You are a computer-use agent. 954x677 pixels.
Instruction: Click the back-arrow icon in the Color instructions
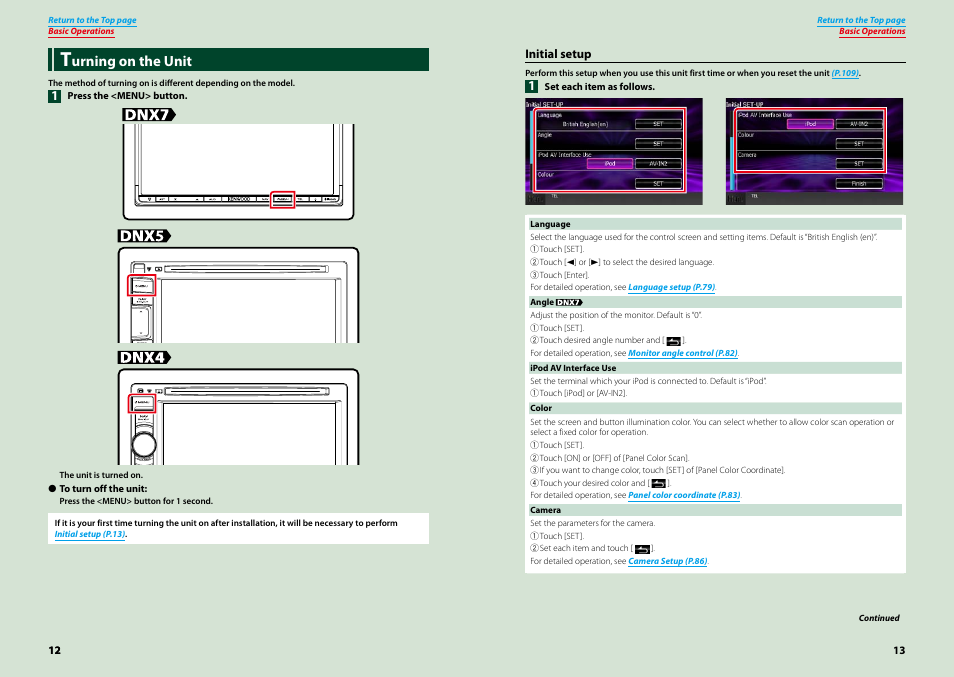pos(658,484)
